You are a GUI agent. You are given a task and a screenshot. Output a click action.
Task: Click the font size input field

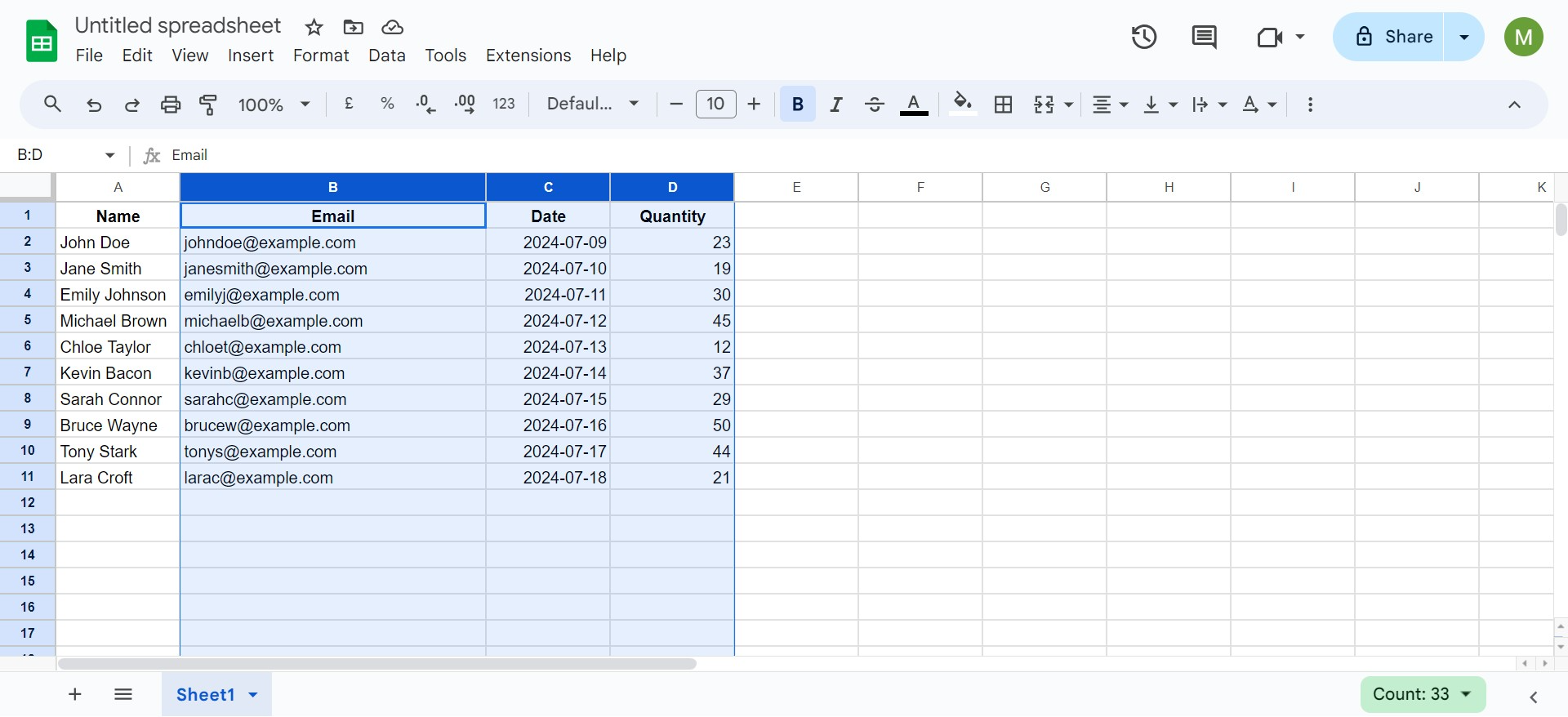click(x=715, y=104)
